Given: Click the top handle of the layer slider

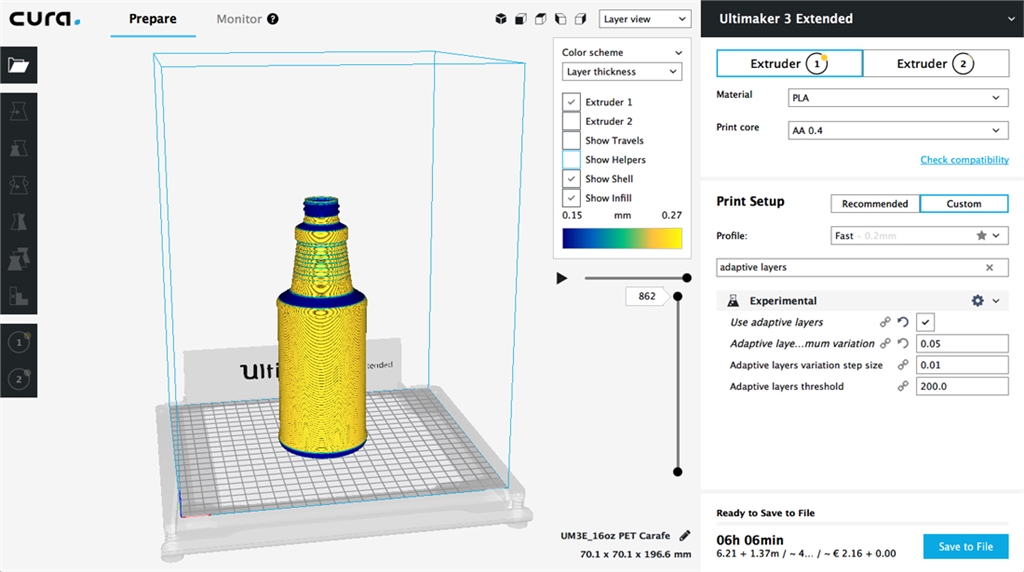Looking at the screenshot, I should [678, 296].
